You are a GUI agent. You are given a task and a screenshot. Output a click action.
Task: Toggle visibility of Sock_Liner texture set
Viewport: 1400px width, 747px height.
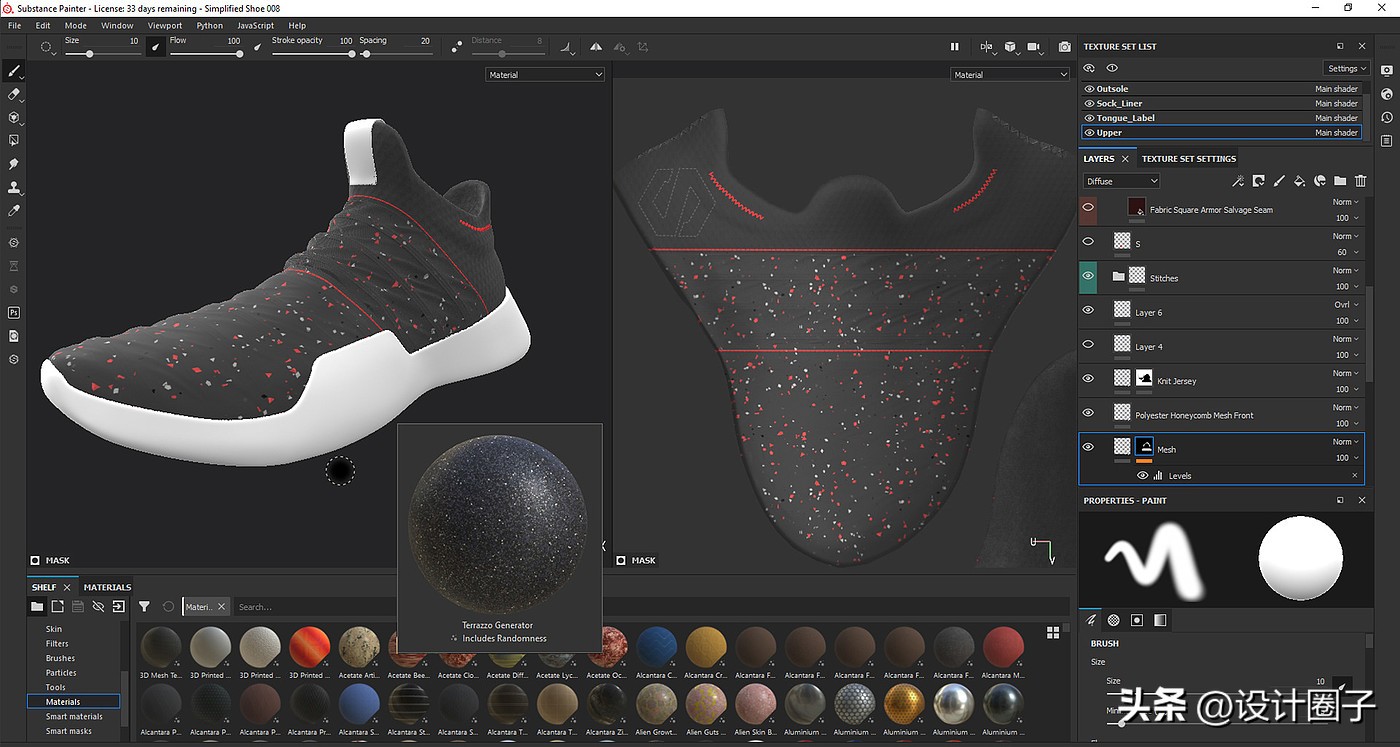pos(1089,103)
